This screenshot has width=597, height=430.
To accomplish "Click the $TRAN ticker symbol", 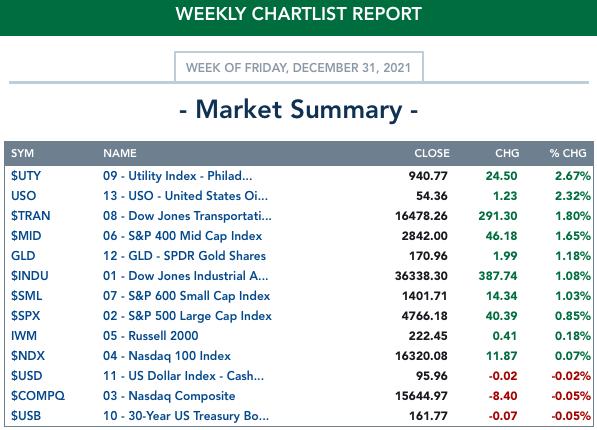I will point(30,216).
